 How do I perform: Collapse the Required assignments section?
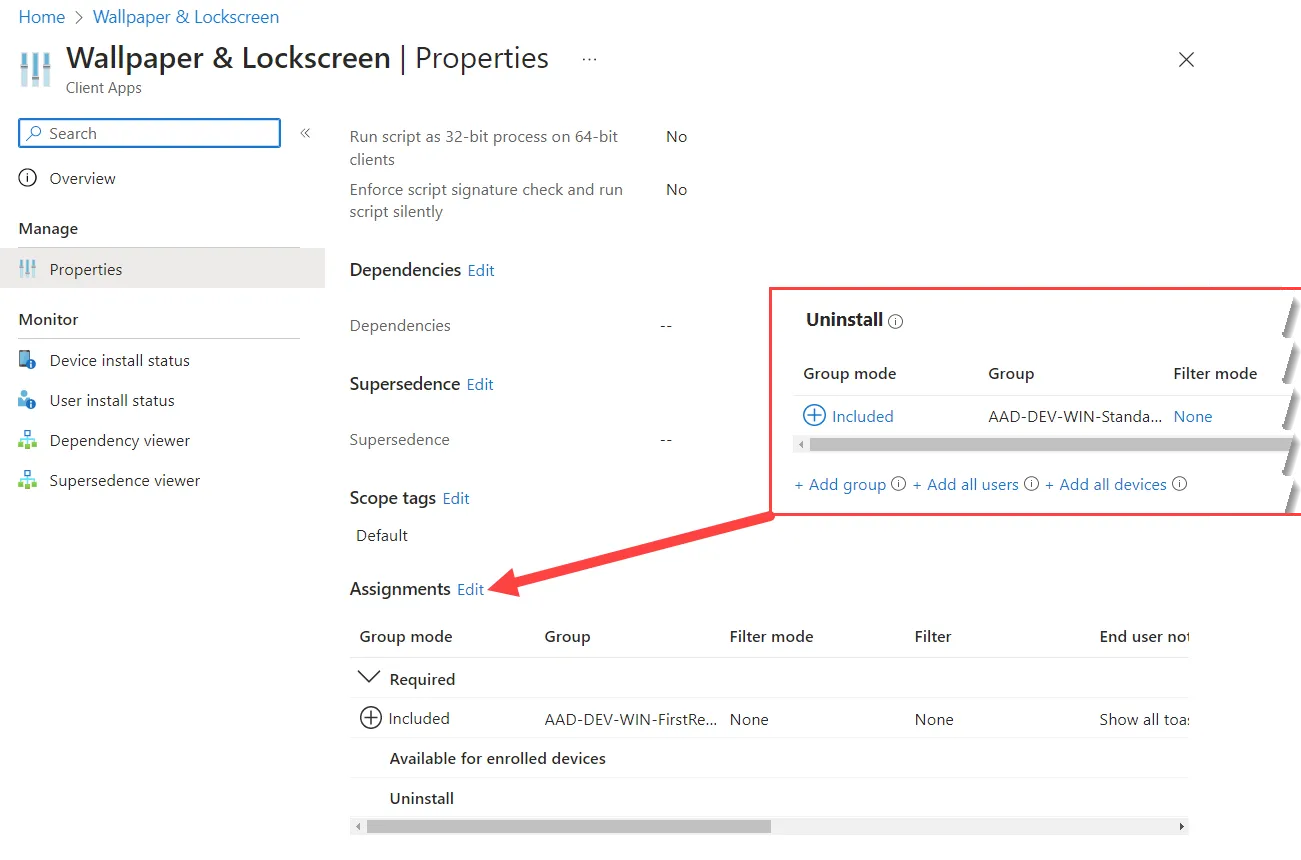[369, 678]
